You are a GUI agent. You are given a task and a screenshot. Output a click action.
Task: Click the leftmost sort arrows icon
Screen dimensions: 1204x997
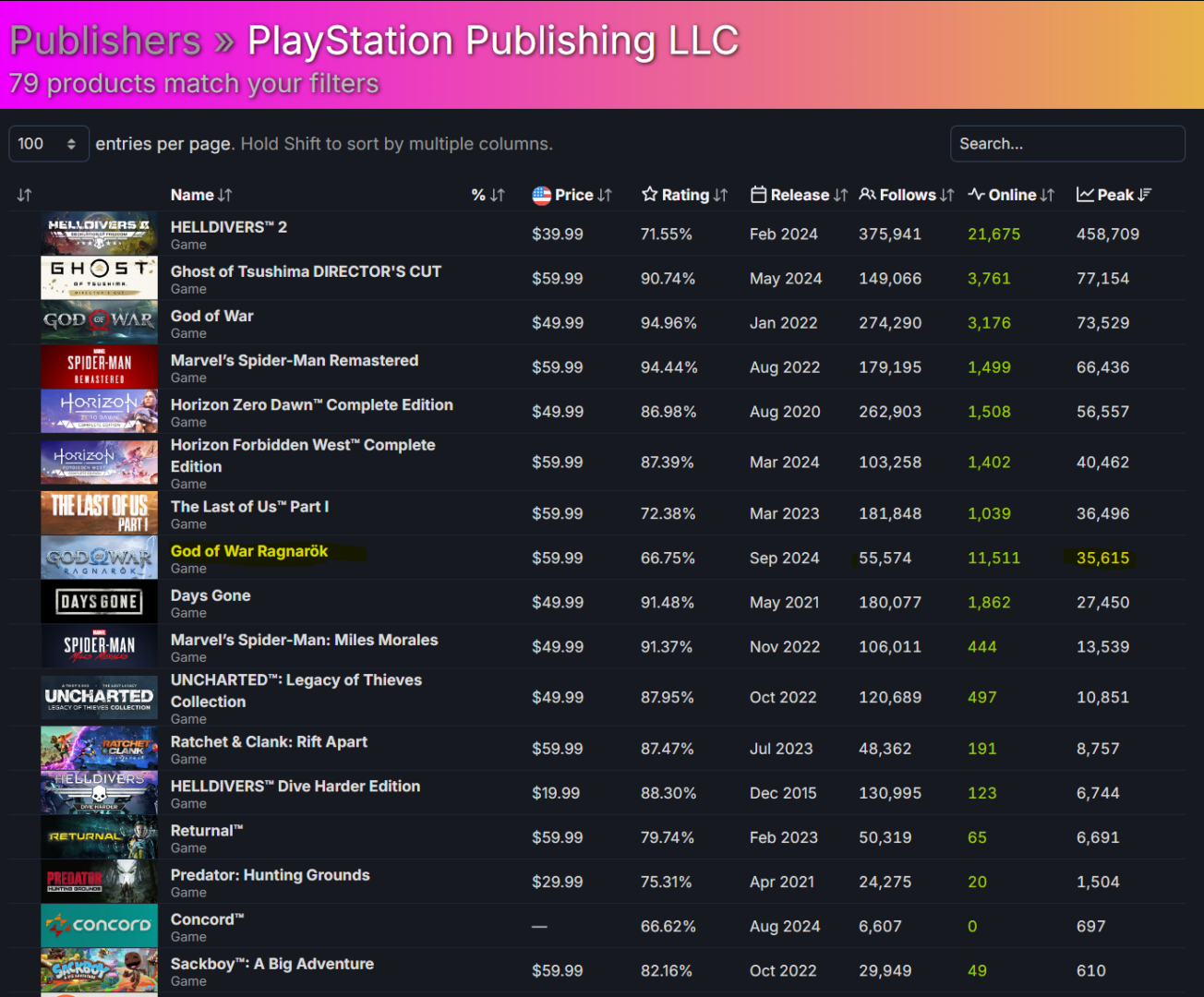(25, 195)
